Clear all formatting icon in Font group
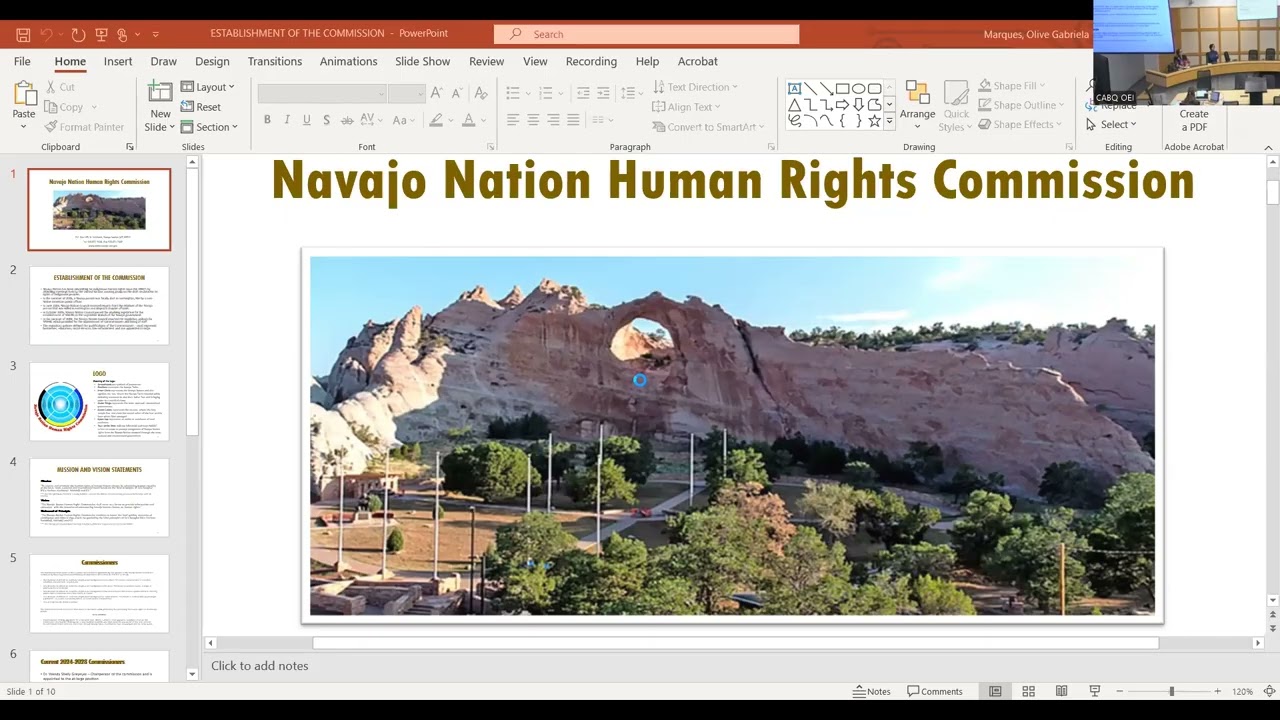 [481, 93]
